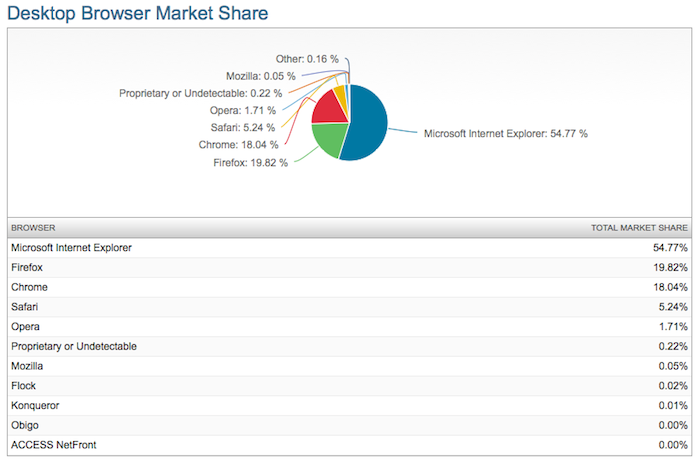Viewport: 700px width, 464px height.
Task: Click pie label 'Proprietary or Undetectable: 0.22 %'
Action: point(200,93)
